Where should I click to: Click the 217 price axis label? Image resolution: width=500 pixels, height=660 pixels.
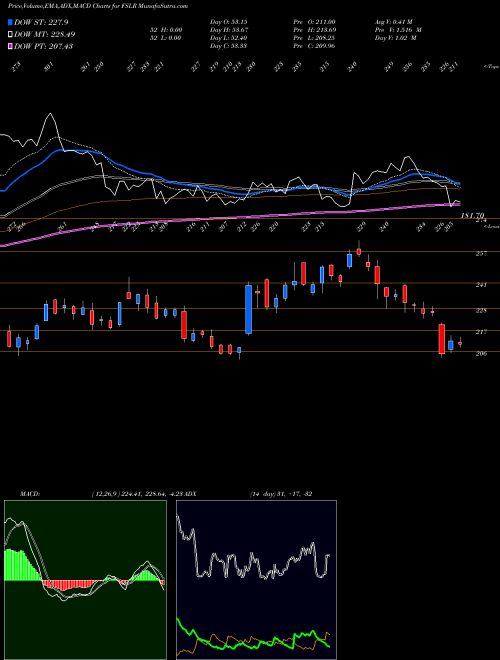coord(481,332)
